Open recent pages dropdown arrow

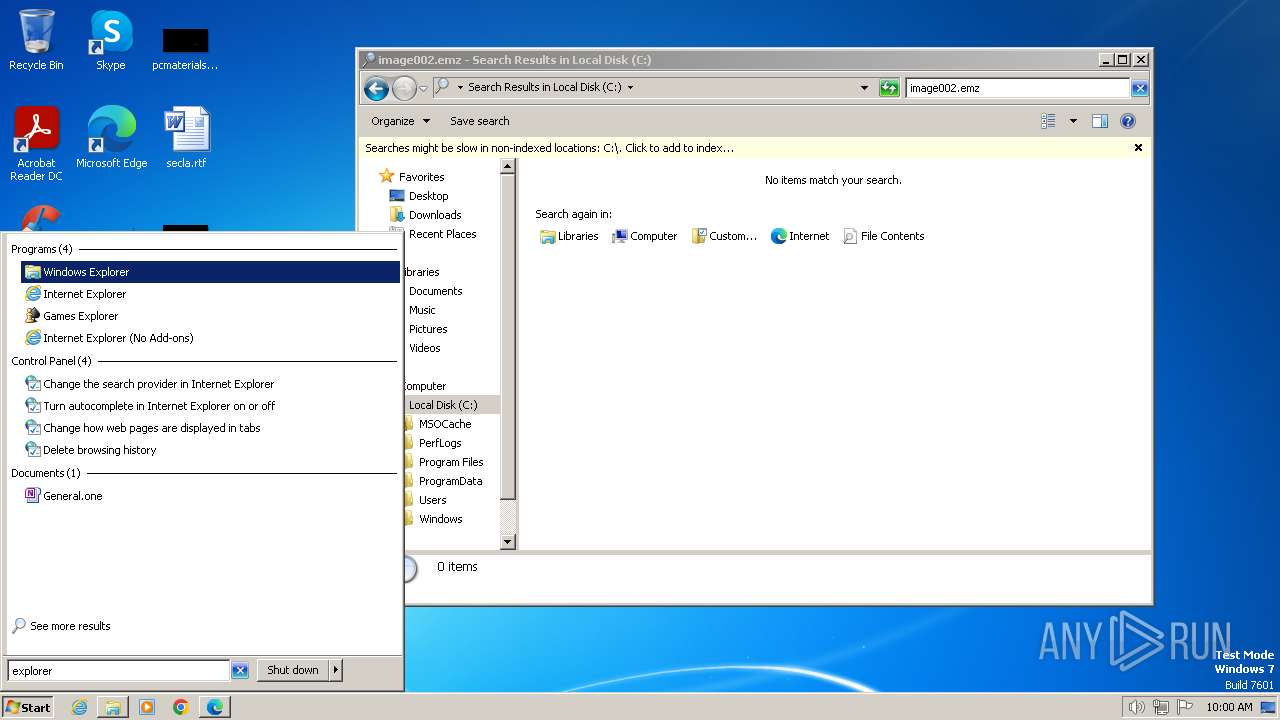(x=423, y=88)
